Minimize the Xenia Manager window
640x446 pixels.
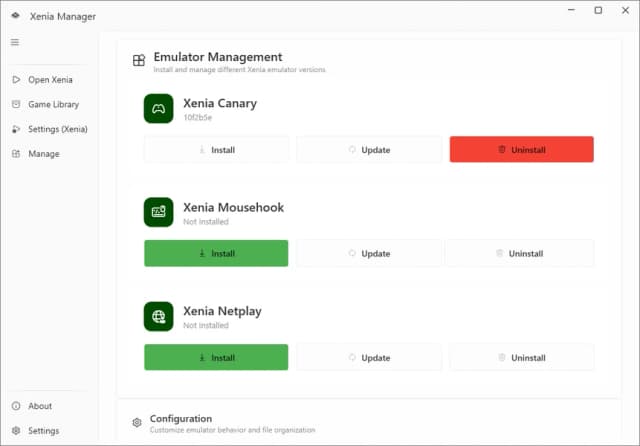pos(571,10)
